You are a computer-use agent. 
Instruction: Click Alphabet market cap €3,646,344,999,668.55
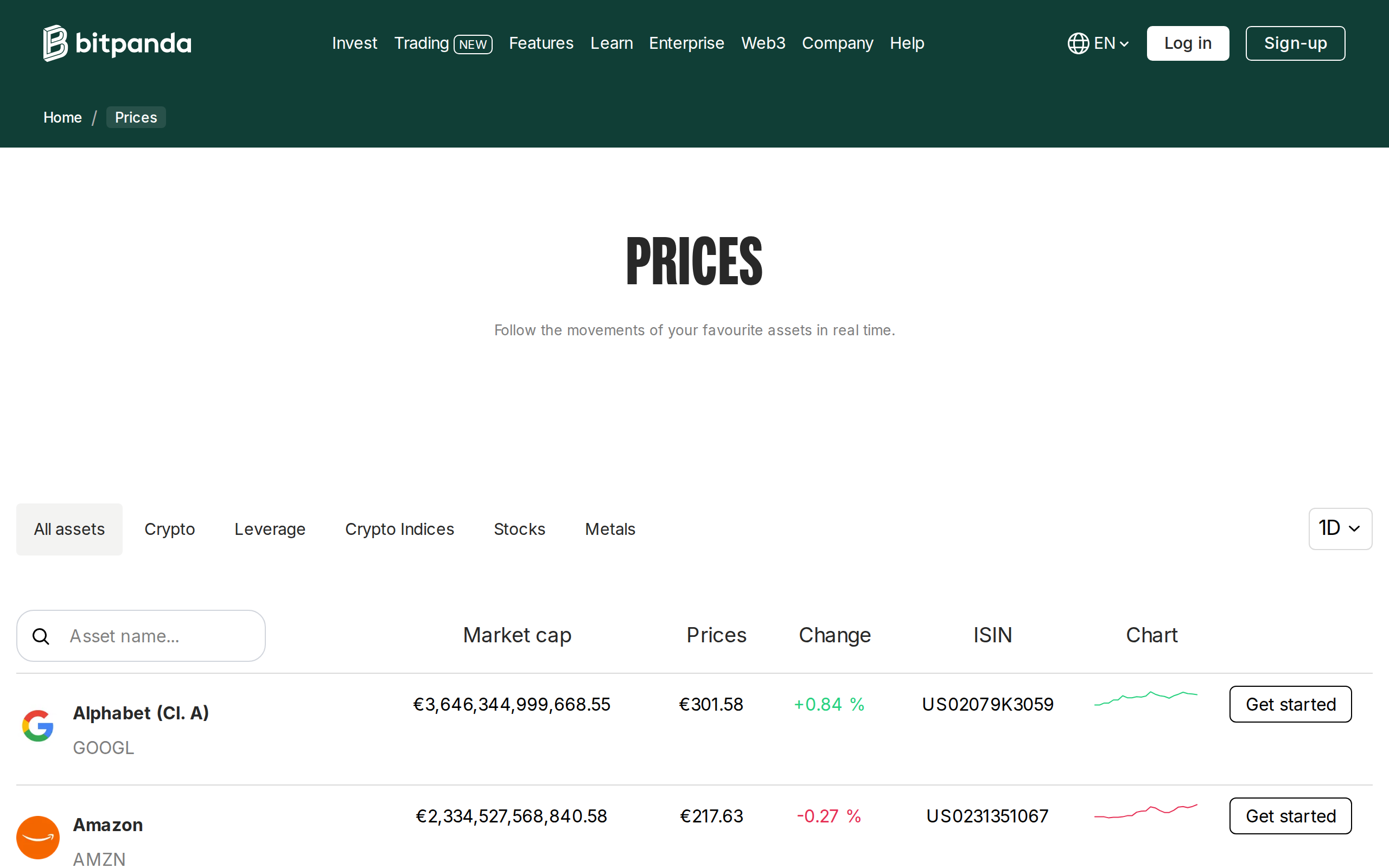click(x=512, y=704)
